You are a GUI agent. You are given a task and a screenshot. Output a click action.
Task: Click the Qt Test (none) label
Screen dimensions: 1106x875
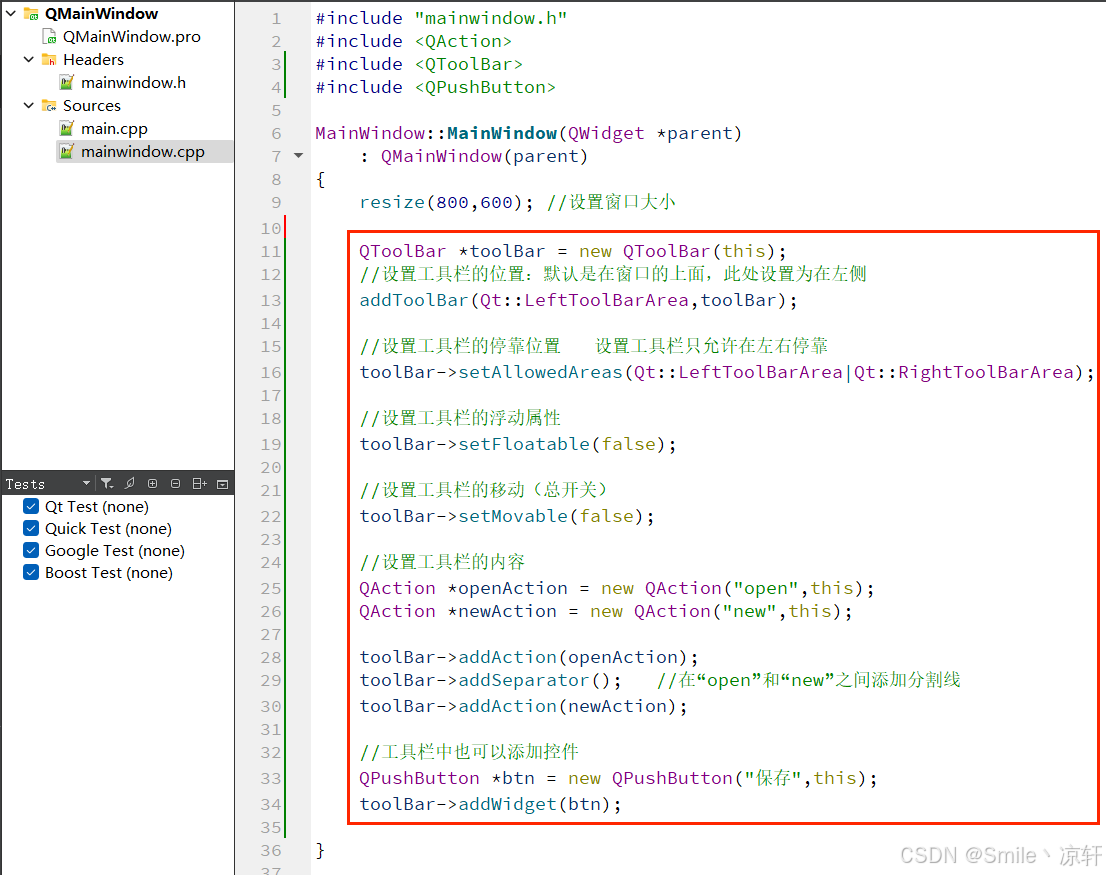pos(97,506)
